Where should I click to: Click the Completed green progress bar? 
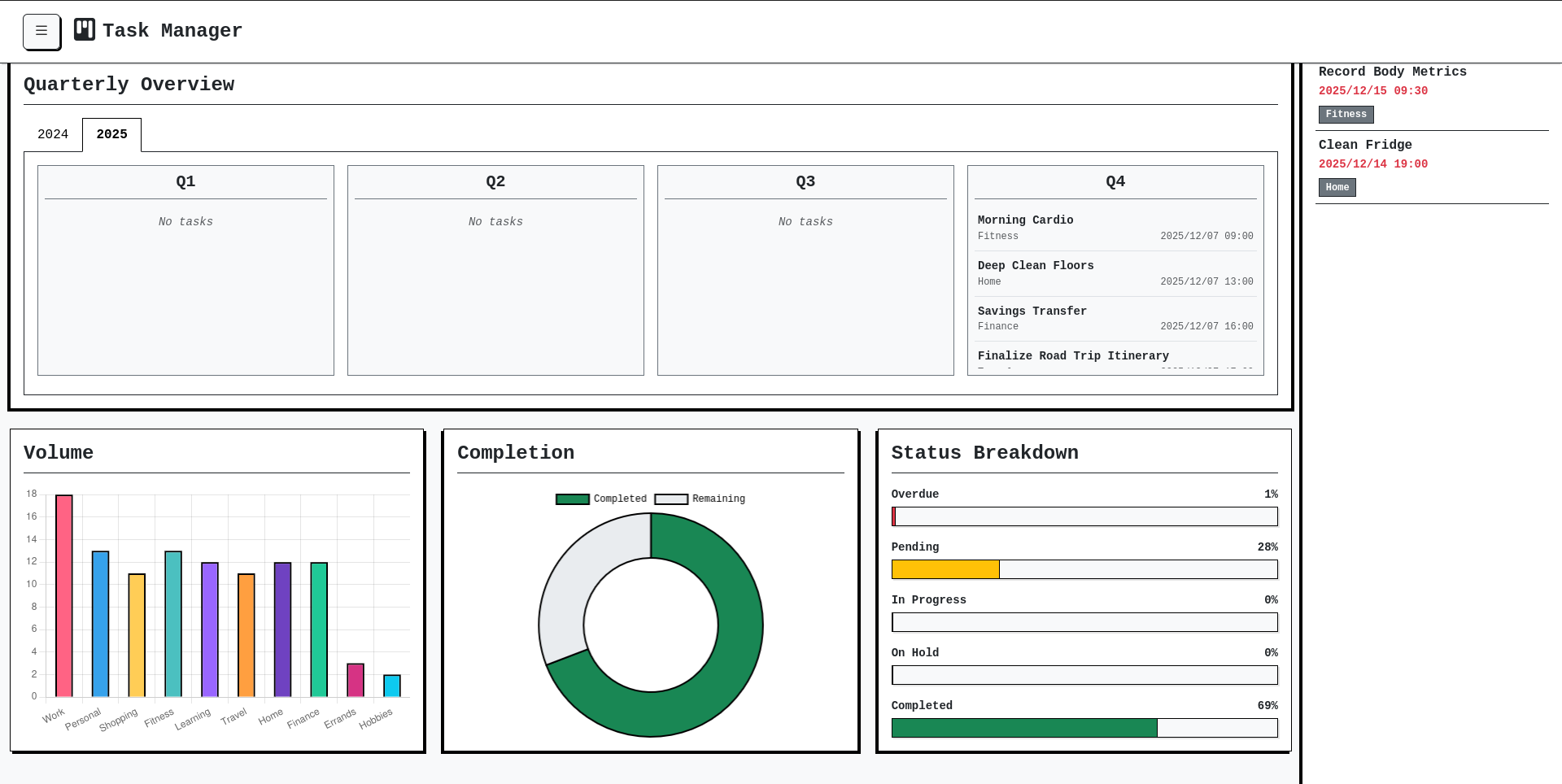1023,728
